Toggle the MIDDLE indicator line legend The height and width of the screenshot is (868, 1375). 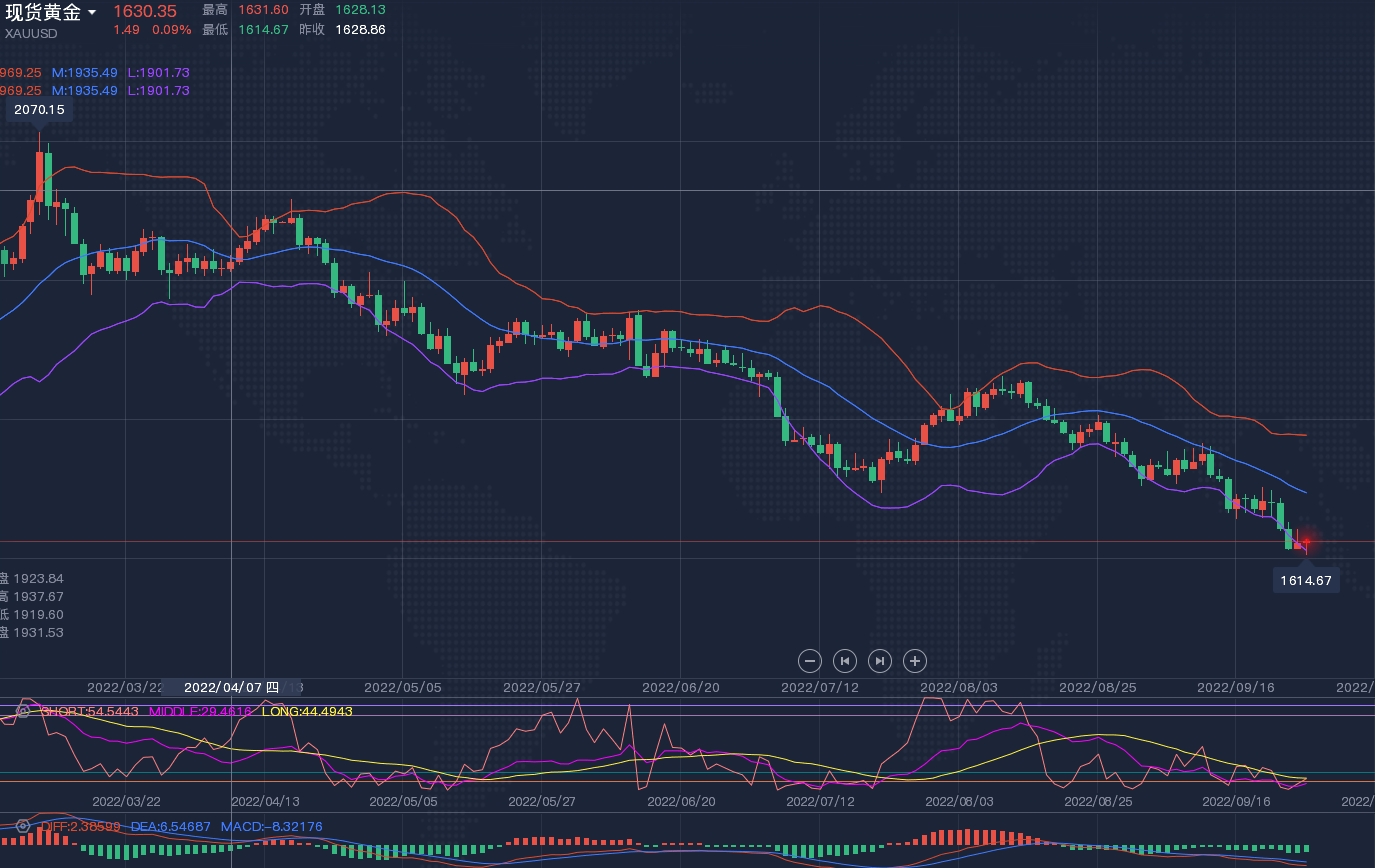click(x=200, y=711)
